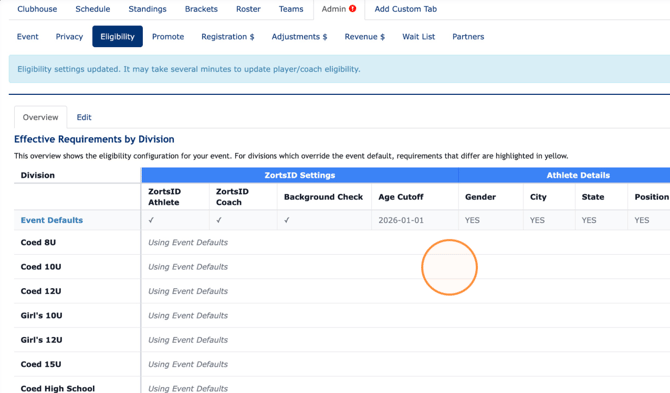This screenshot has height=393, width=670.
Task: Click the Coed 8U division row
Action: 342,242
